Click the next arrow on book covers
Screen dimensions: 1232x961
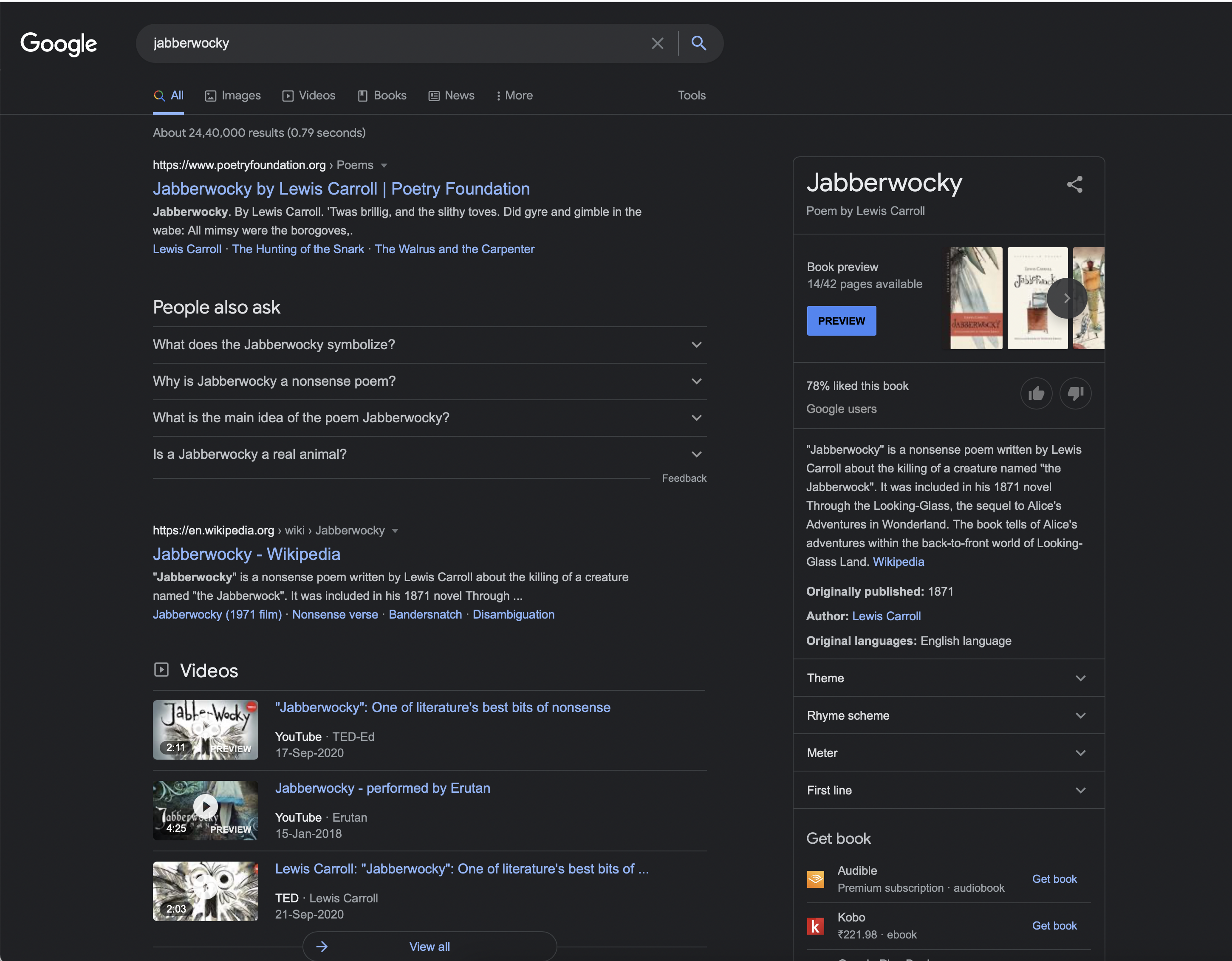[x=1066, y=298]
